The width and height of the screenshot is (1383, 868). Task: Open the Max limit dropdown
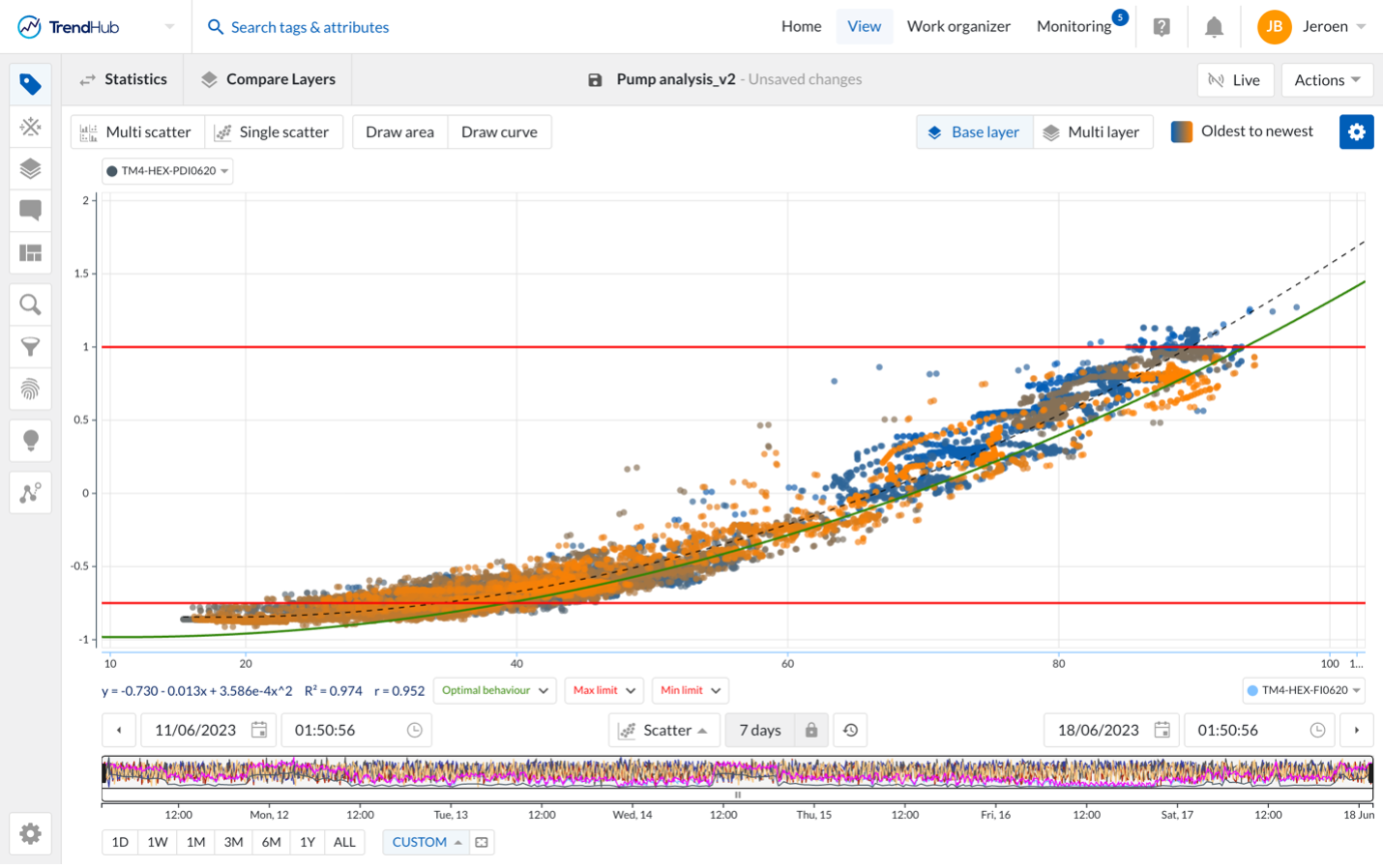click(x=604, y=690)
